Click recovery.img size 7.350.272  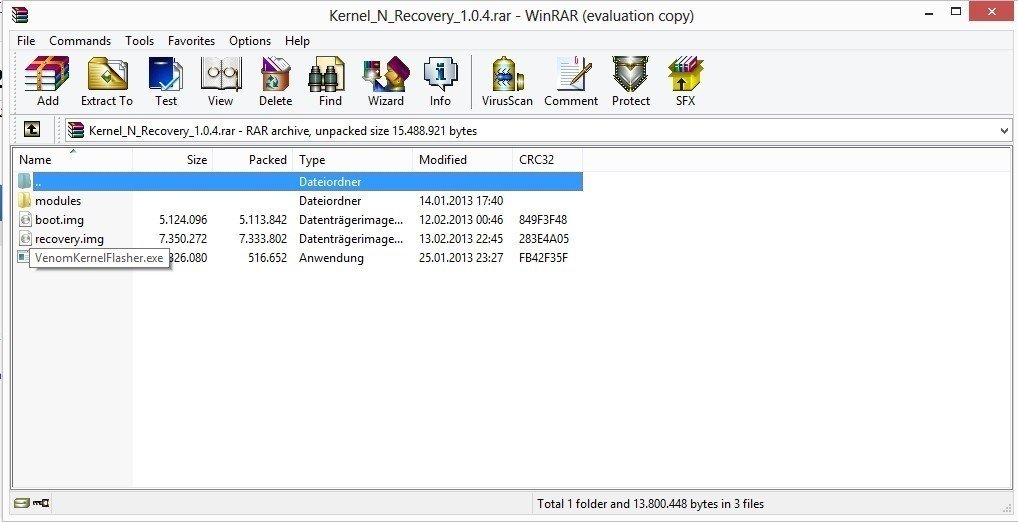tap(183, 238)
